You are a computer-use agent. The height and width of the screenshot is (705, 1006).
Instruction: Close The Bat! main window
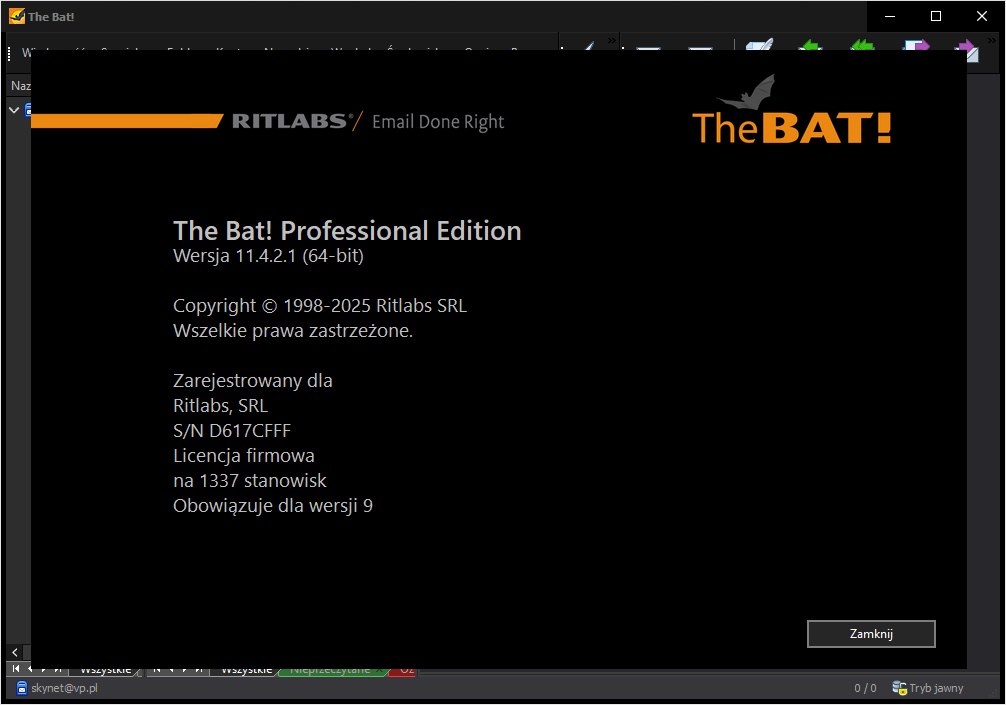982,16
